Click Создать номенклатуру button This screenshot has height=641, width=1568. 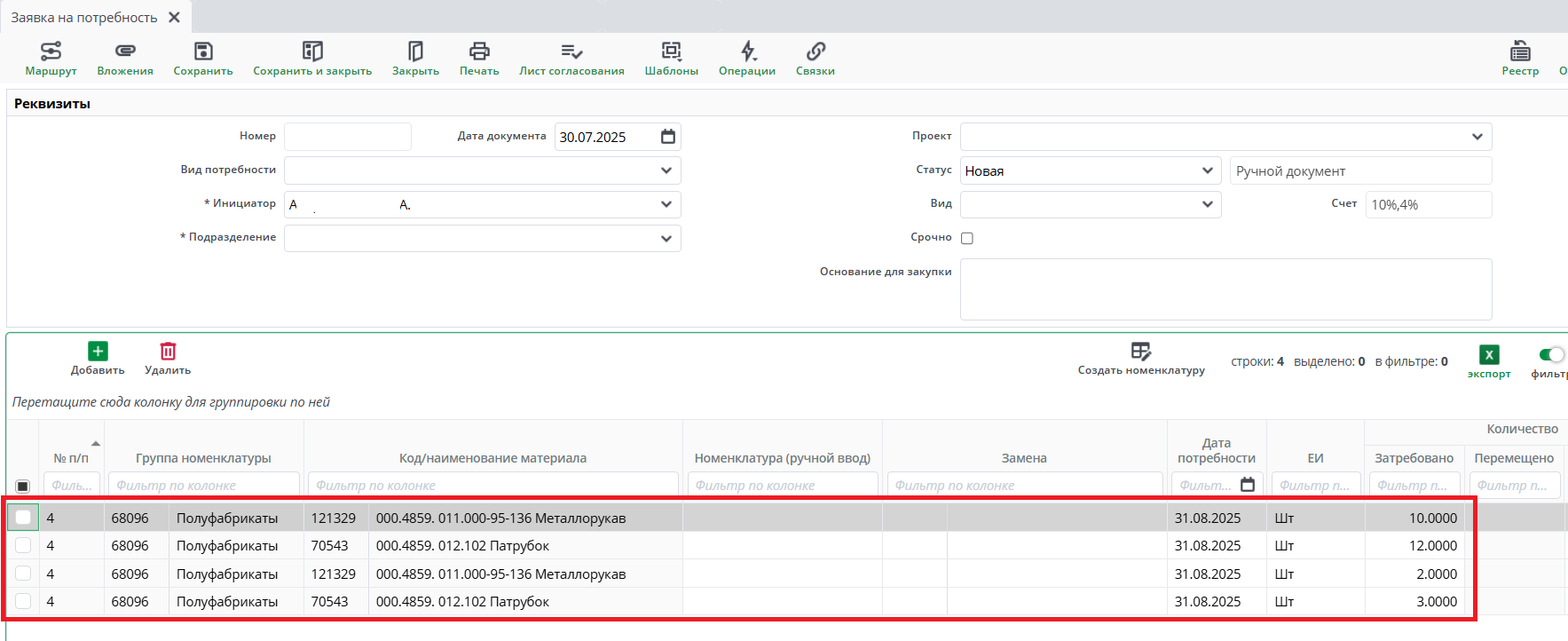[1141, 359]
